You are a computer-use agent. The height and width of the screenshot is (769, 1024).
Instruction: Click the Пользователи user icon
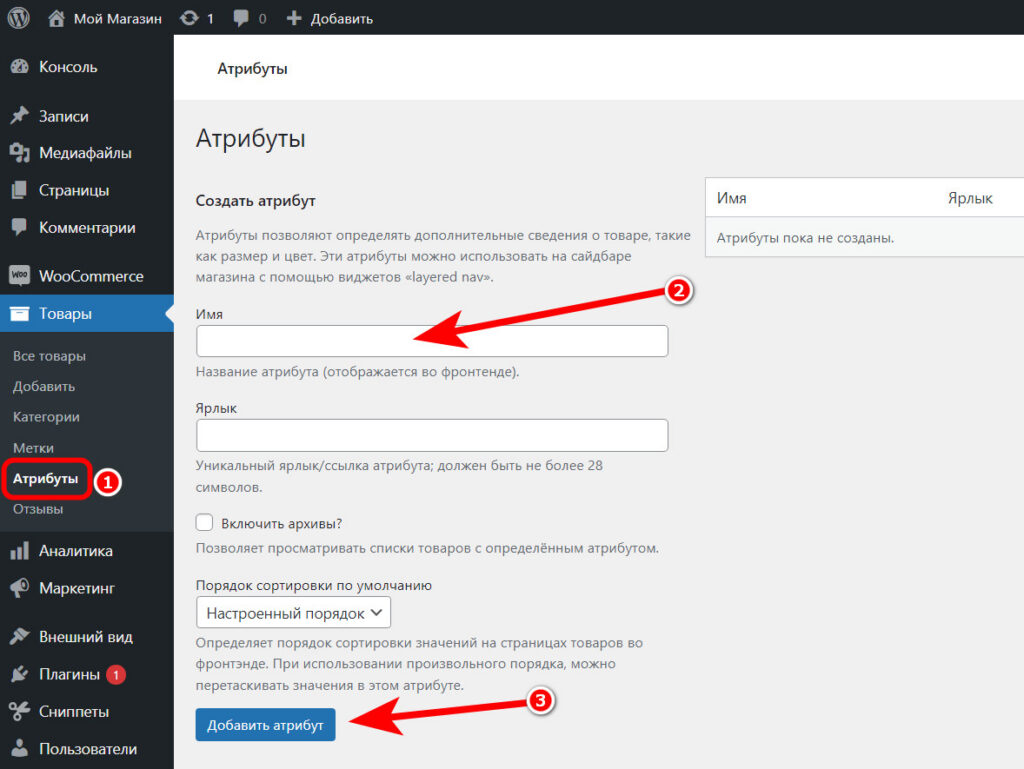[x=20, y=748]
